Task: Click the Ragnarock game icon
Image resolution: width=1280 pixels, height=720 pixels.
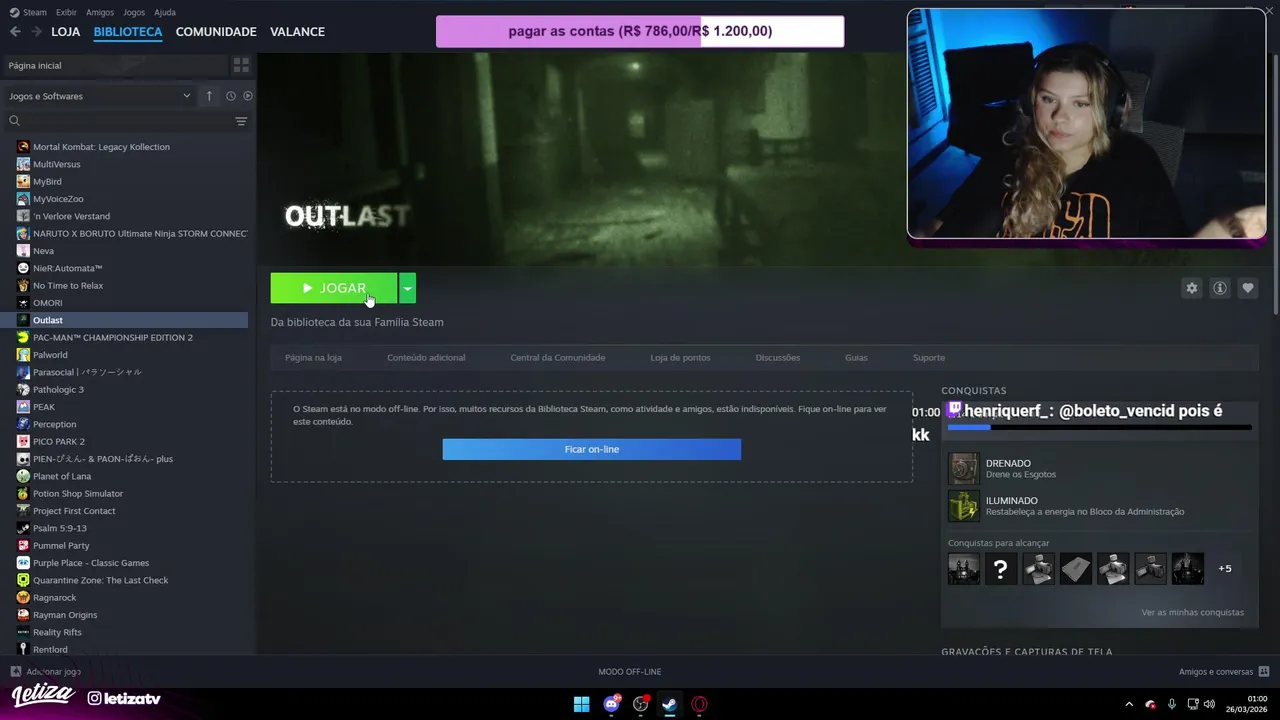Action: [23, 597]
